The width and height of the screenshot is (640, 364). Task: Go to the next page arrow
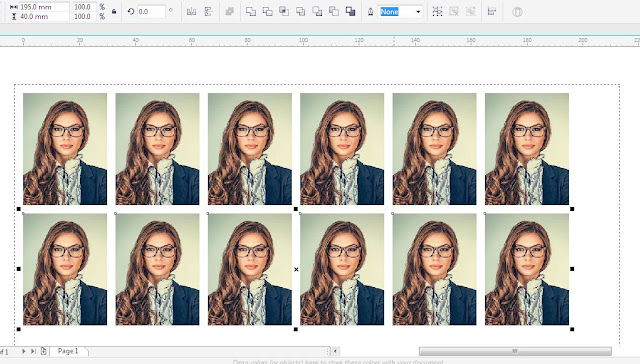coord(23,351)
